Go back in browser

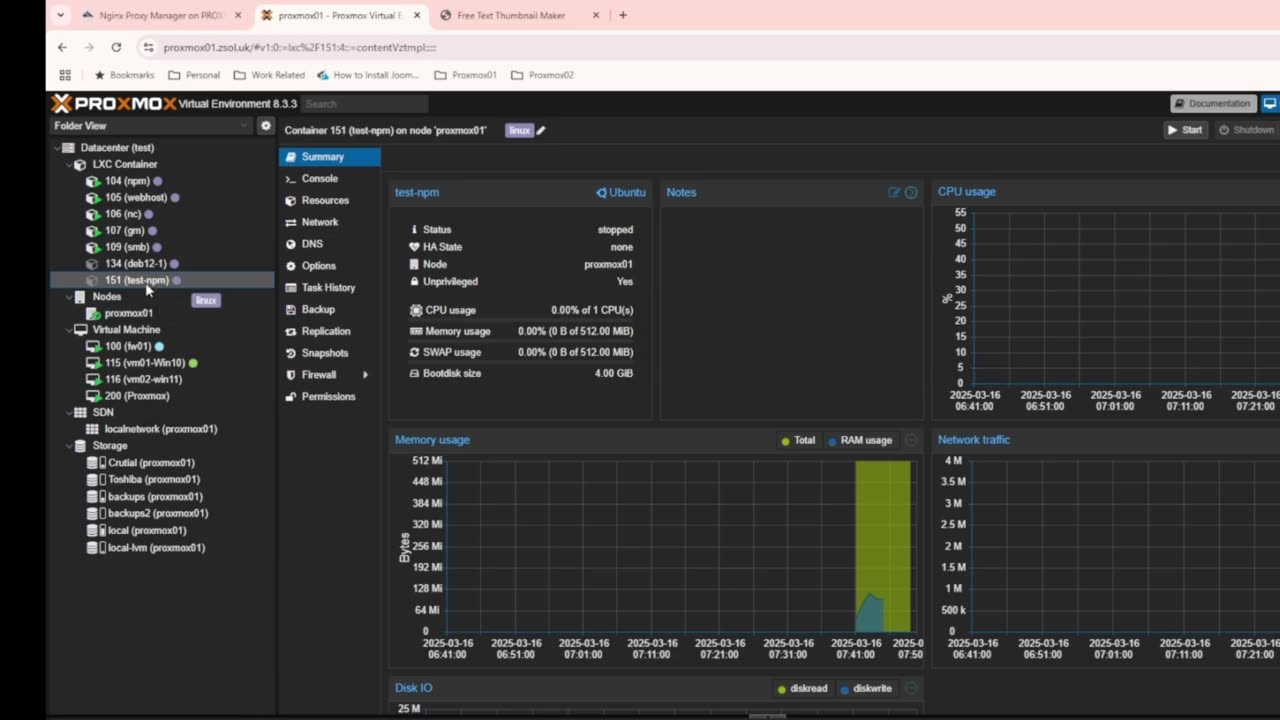click(x=62, y=47)
